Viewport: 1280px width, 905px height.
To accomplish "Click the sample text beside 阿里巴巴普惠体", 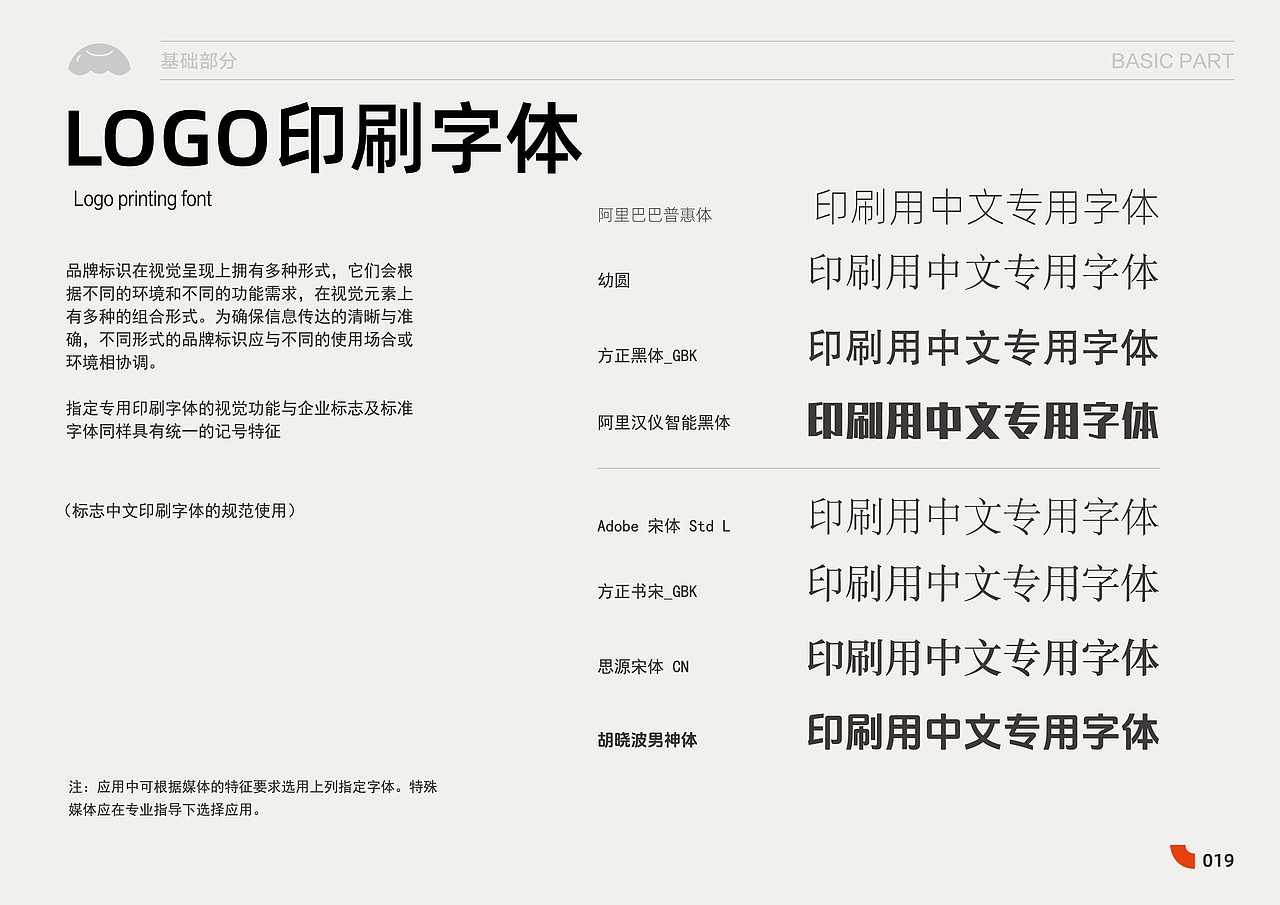I will (987, 207).
